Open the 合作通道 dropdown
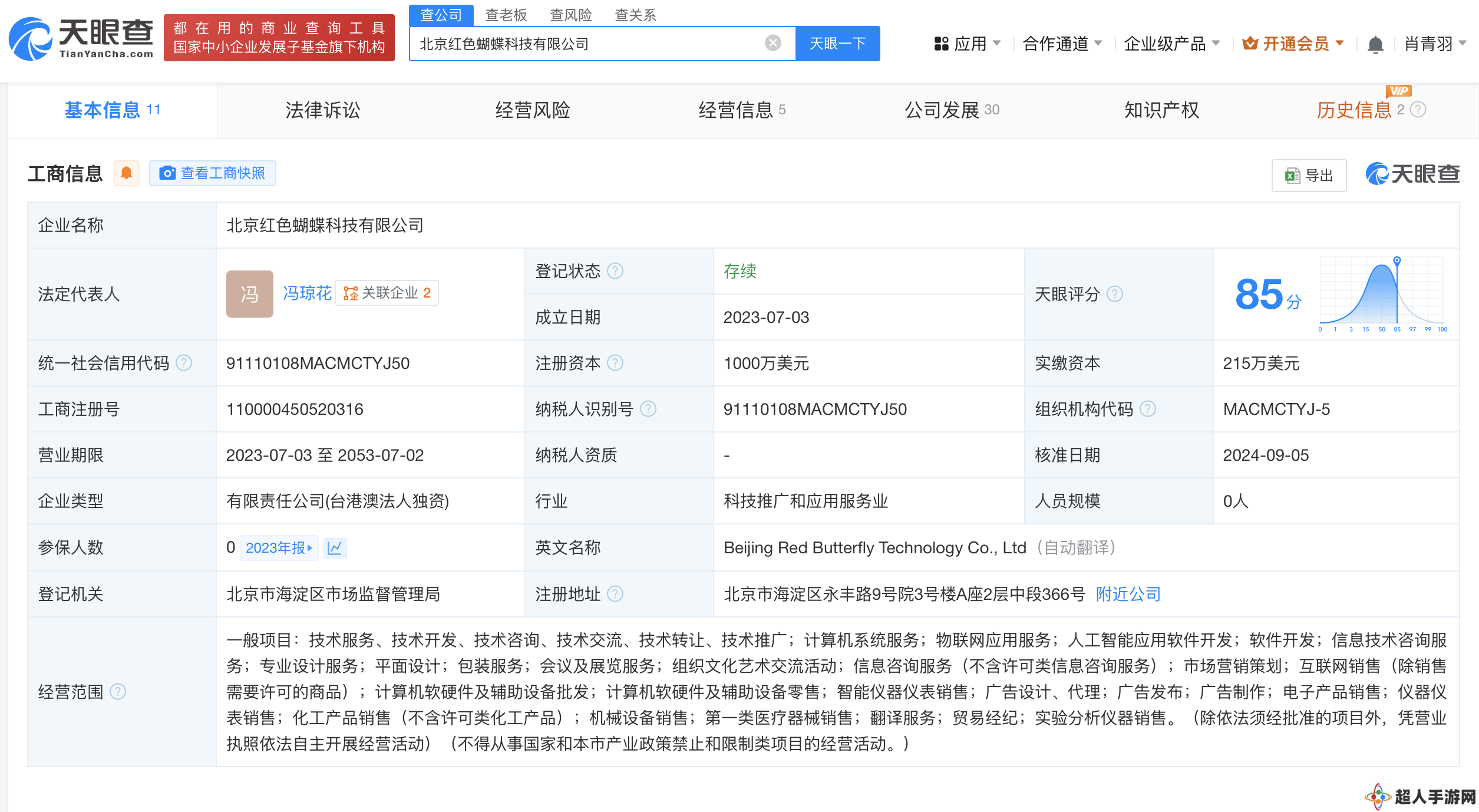This screenshot has width=1479, height=812. (x=1062, y=44)
